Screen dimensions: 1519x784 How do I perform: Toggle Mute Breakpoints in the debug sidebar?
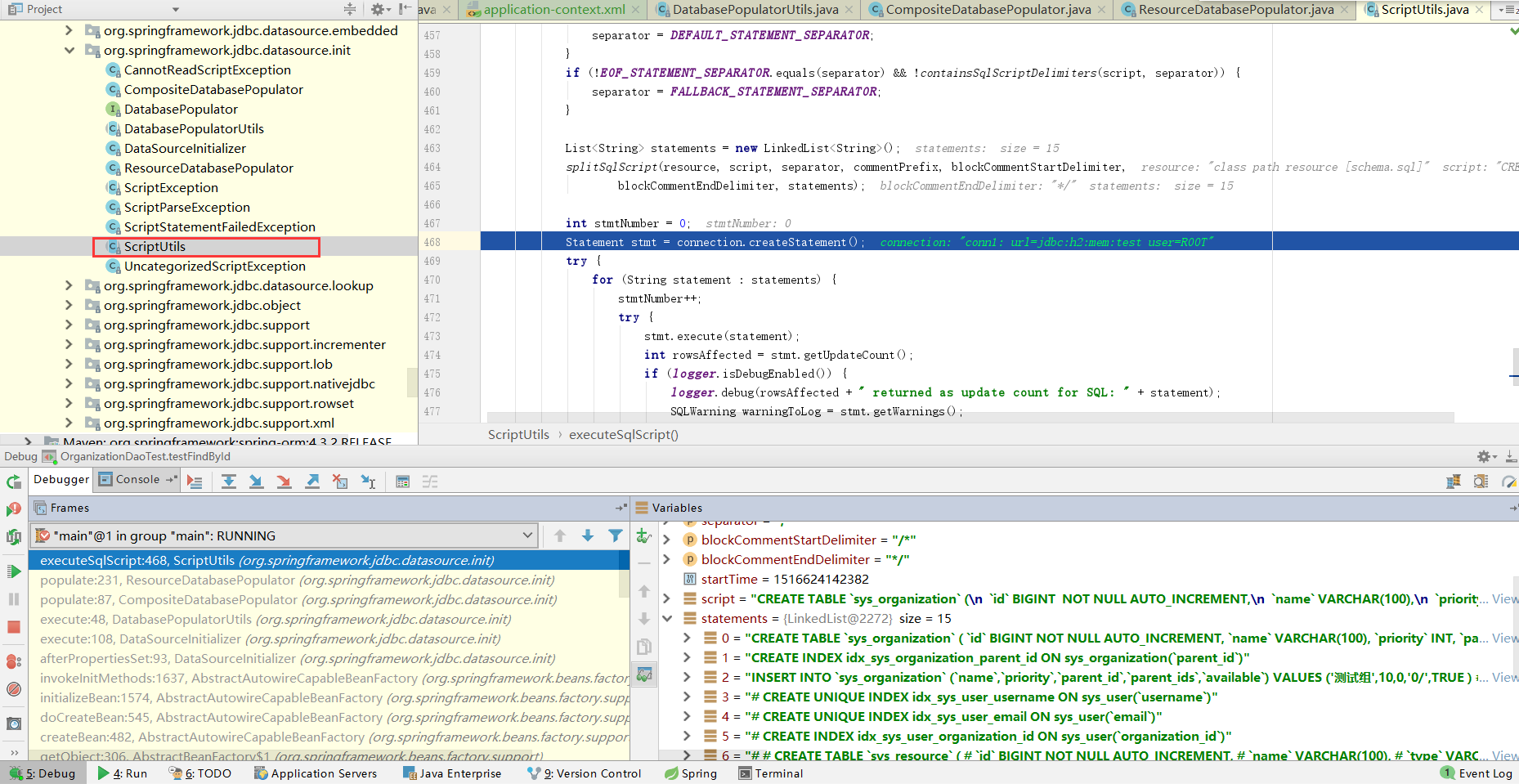[x=14, y=689]
